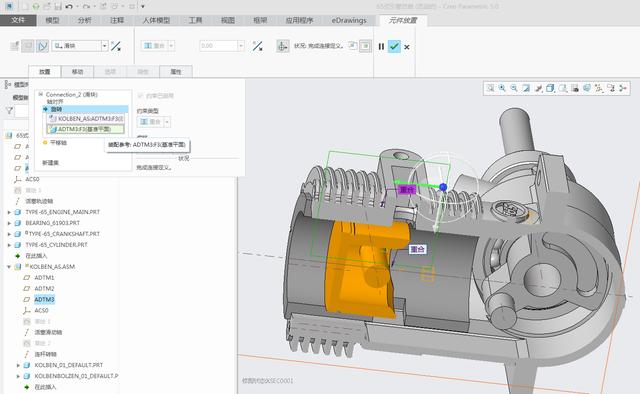Open the connection type dropdown in ribbon
The image size is (640, 394).
(104, 46)
